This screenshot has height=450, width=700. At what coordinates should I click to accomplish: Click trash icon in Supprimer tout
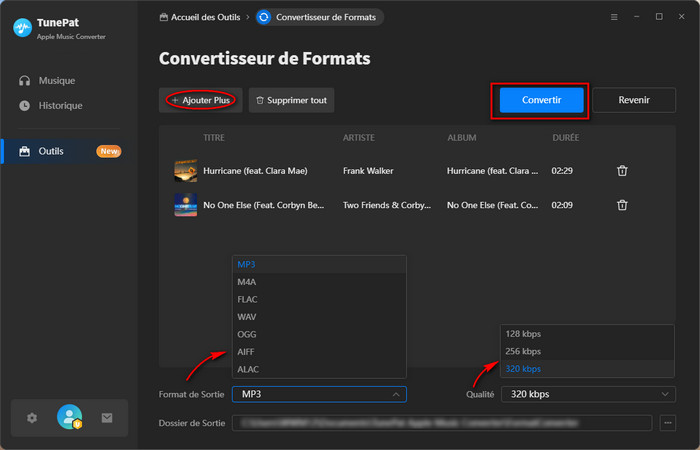[260, 100]
